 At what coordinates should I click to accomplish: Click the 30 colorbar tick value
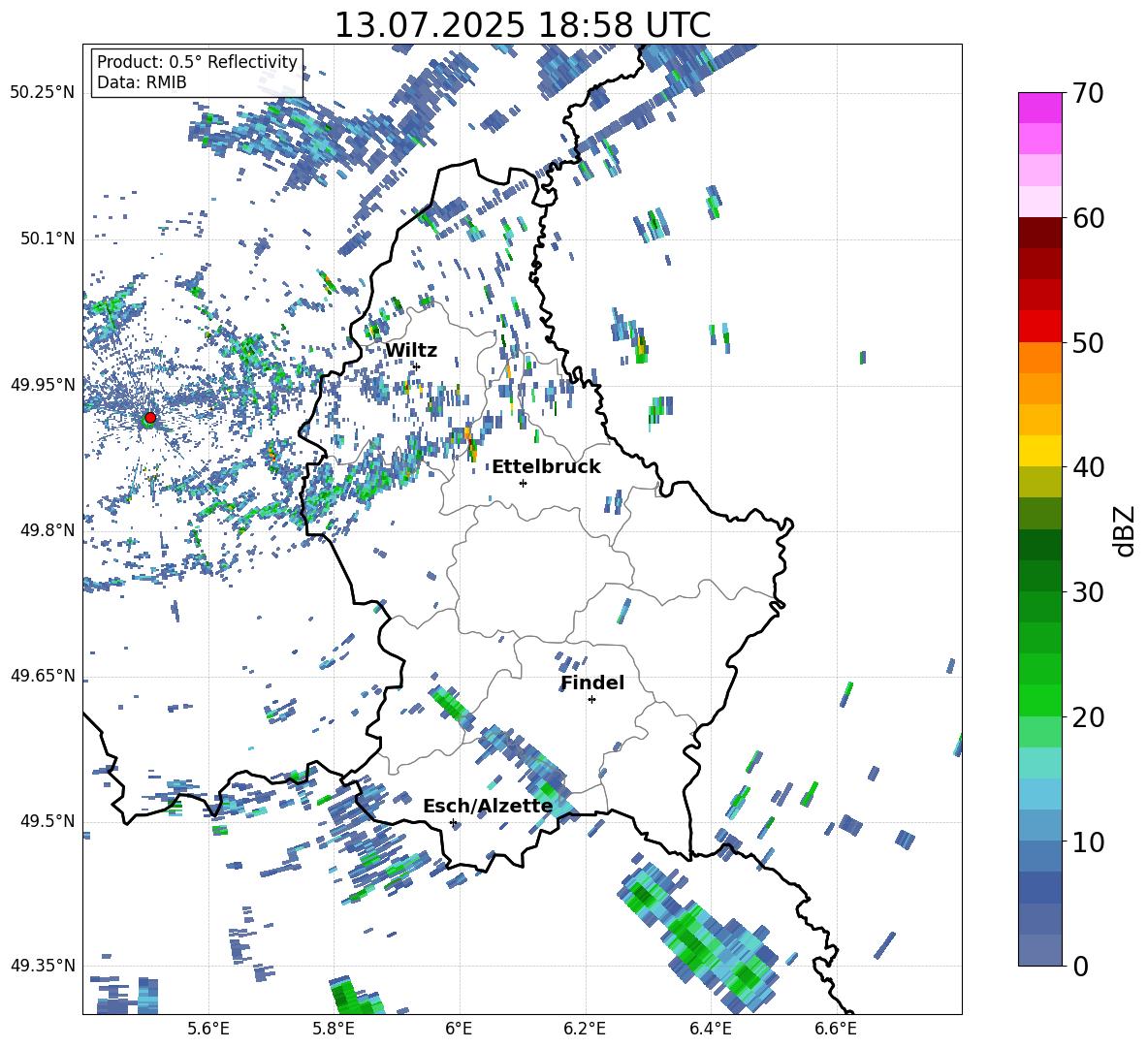point(1088,591)
